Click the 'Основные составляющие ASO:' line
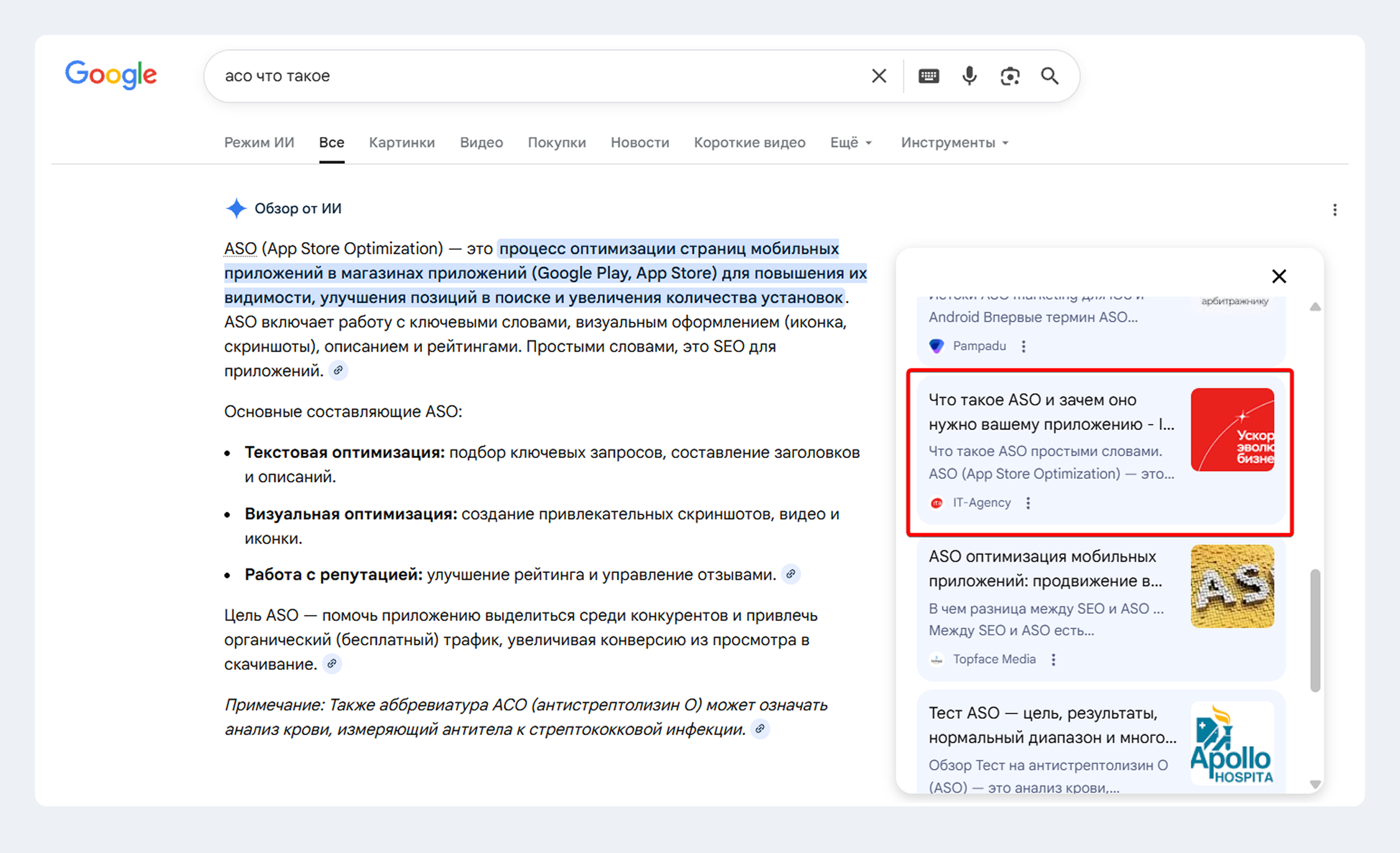Viewport: 1400px width, 853px height. [x=343, y=411]
